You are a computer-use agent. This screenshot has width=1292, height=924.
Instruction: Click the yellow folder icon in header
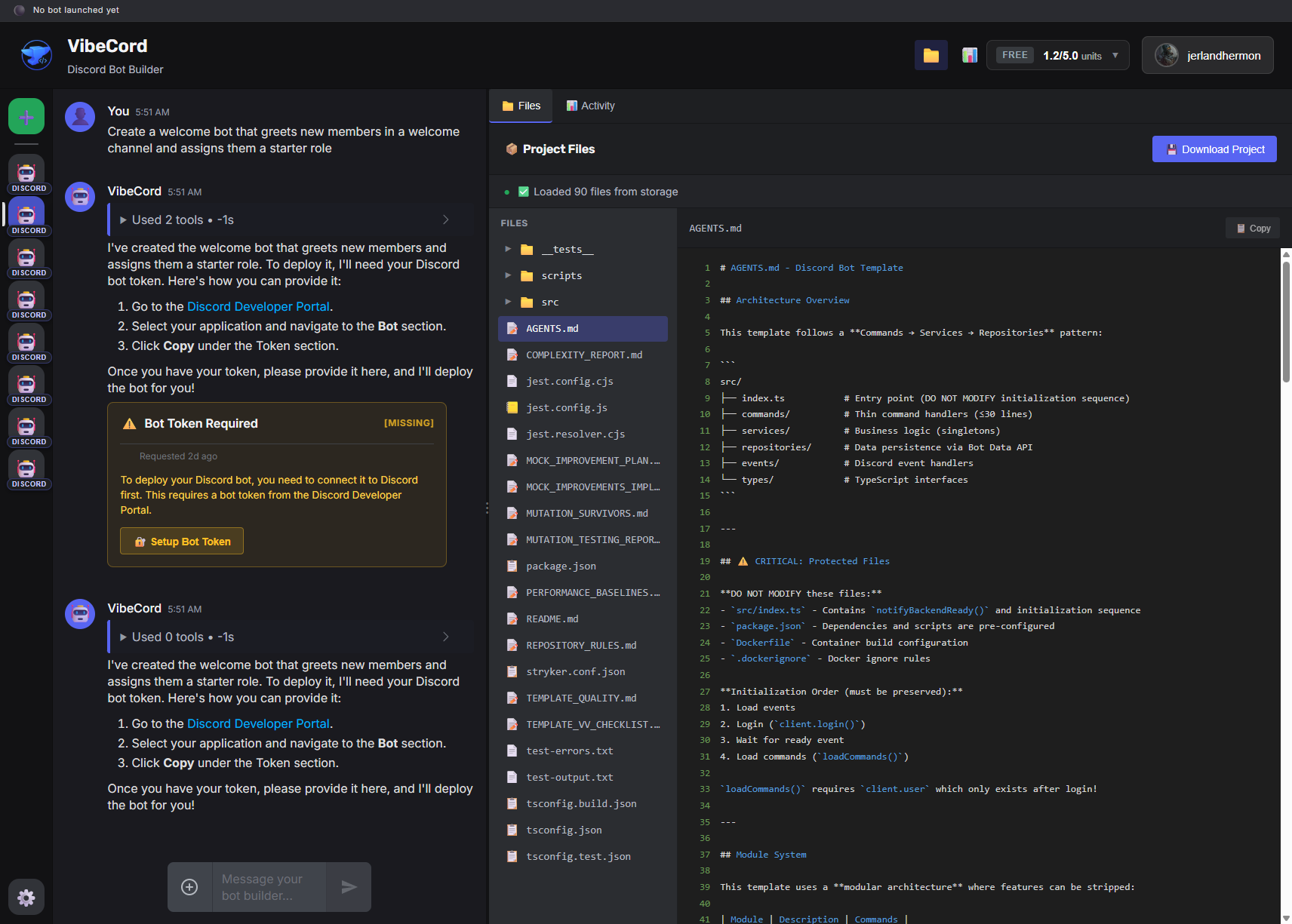click(931, 56)
